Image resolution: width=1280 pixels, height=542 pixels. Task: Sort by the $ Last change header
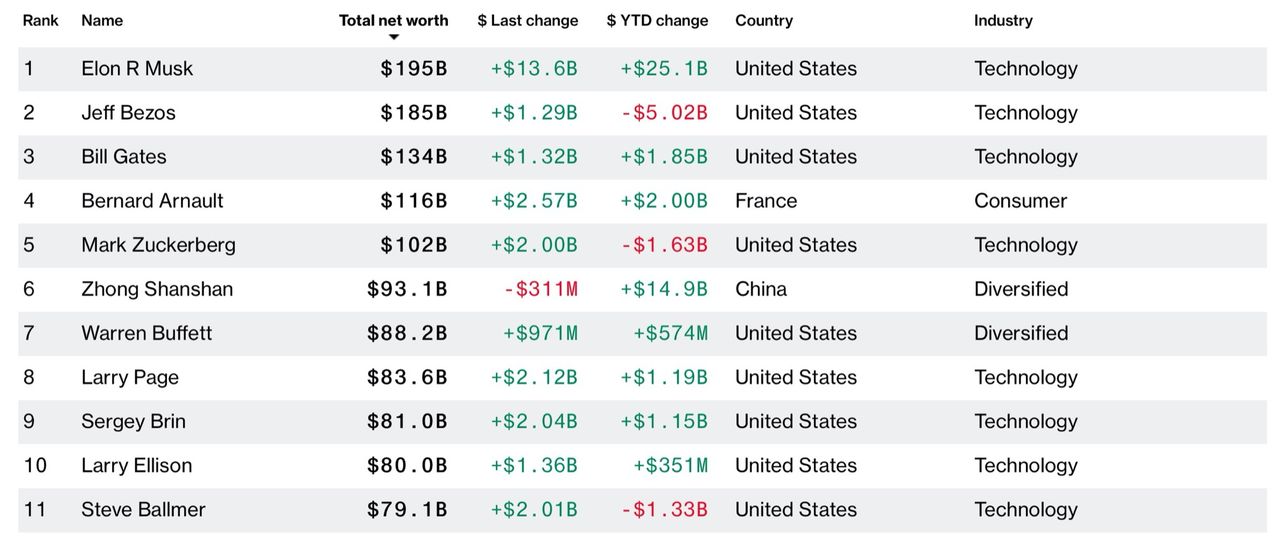coord(527,20)
